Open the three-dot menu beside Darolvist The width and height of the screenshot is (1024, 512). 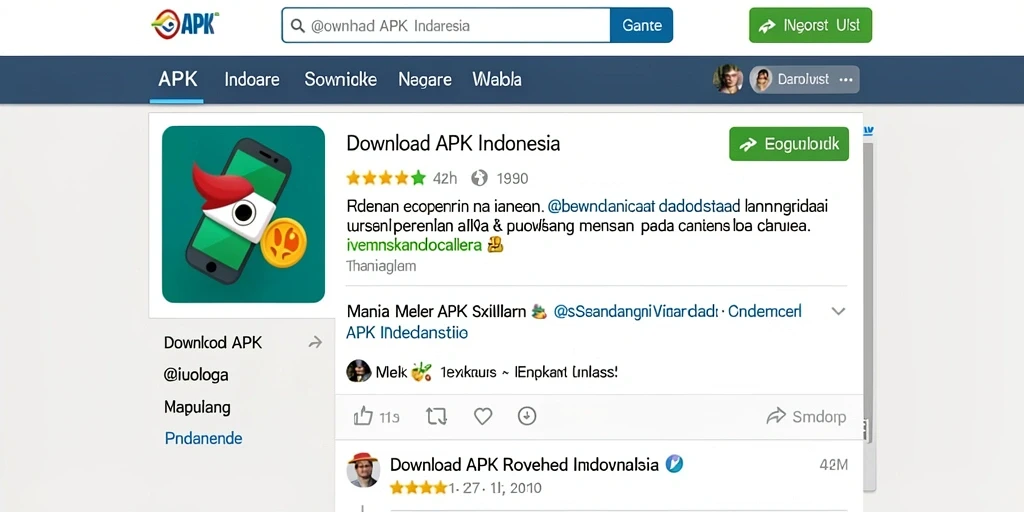(846, 80)
